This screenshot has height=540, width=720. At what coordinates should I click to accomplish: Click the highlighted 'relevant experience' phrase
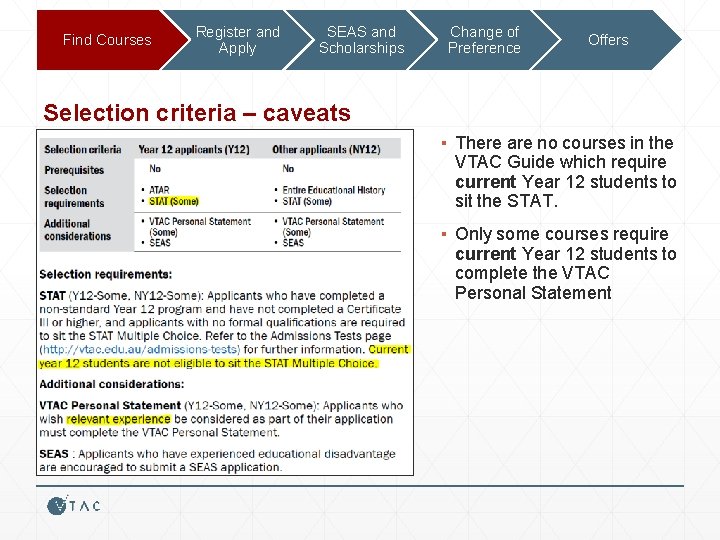click(118, 419)
